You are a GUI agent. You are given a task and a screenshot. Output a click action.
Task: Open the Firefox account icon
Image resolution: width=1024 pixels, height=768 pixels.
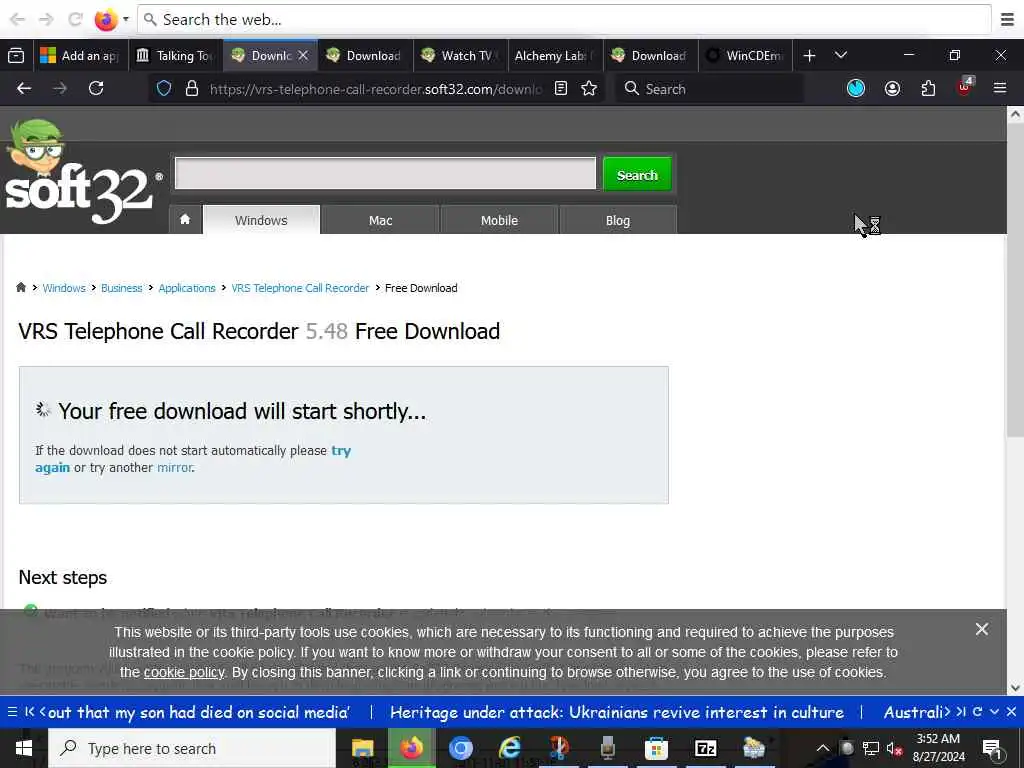pos(892,89)
